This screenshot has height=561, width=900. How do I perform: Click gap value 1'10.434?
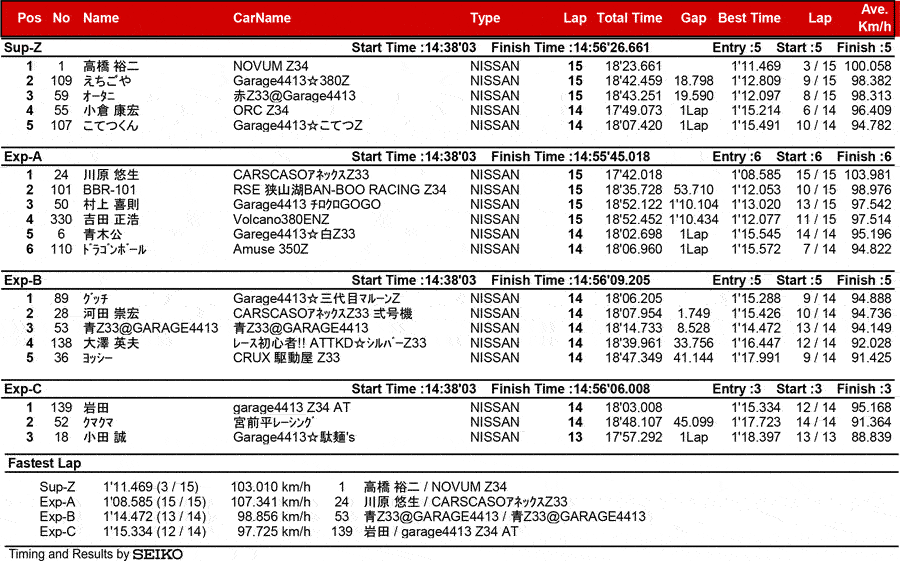[693, 219]
